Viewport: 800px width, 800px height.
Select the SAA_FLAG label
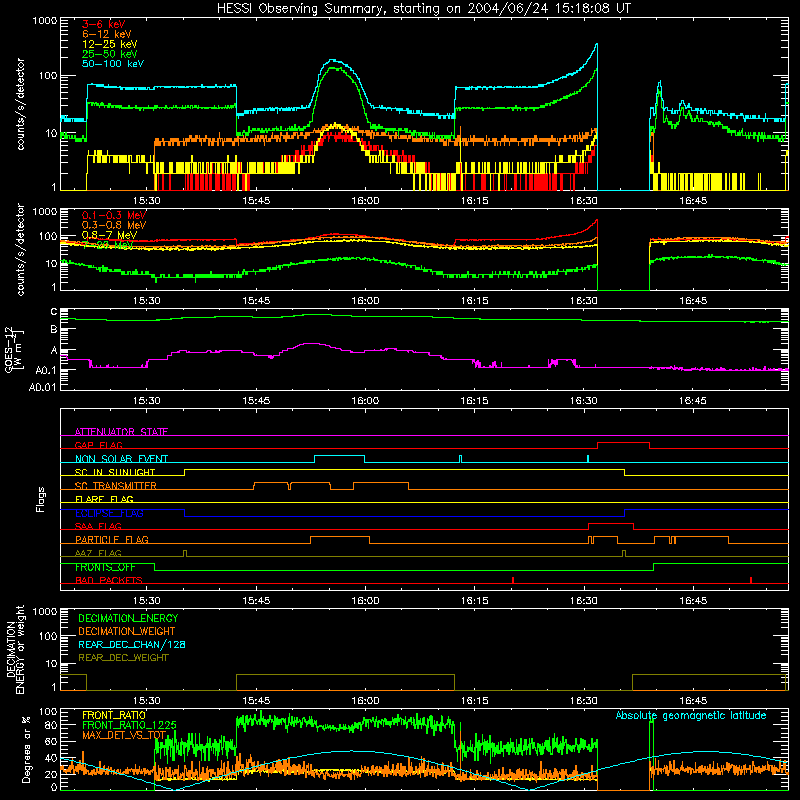pos(98,526)
